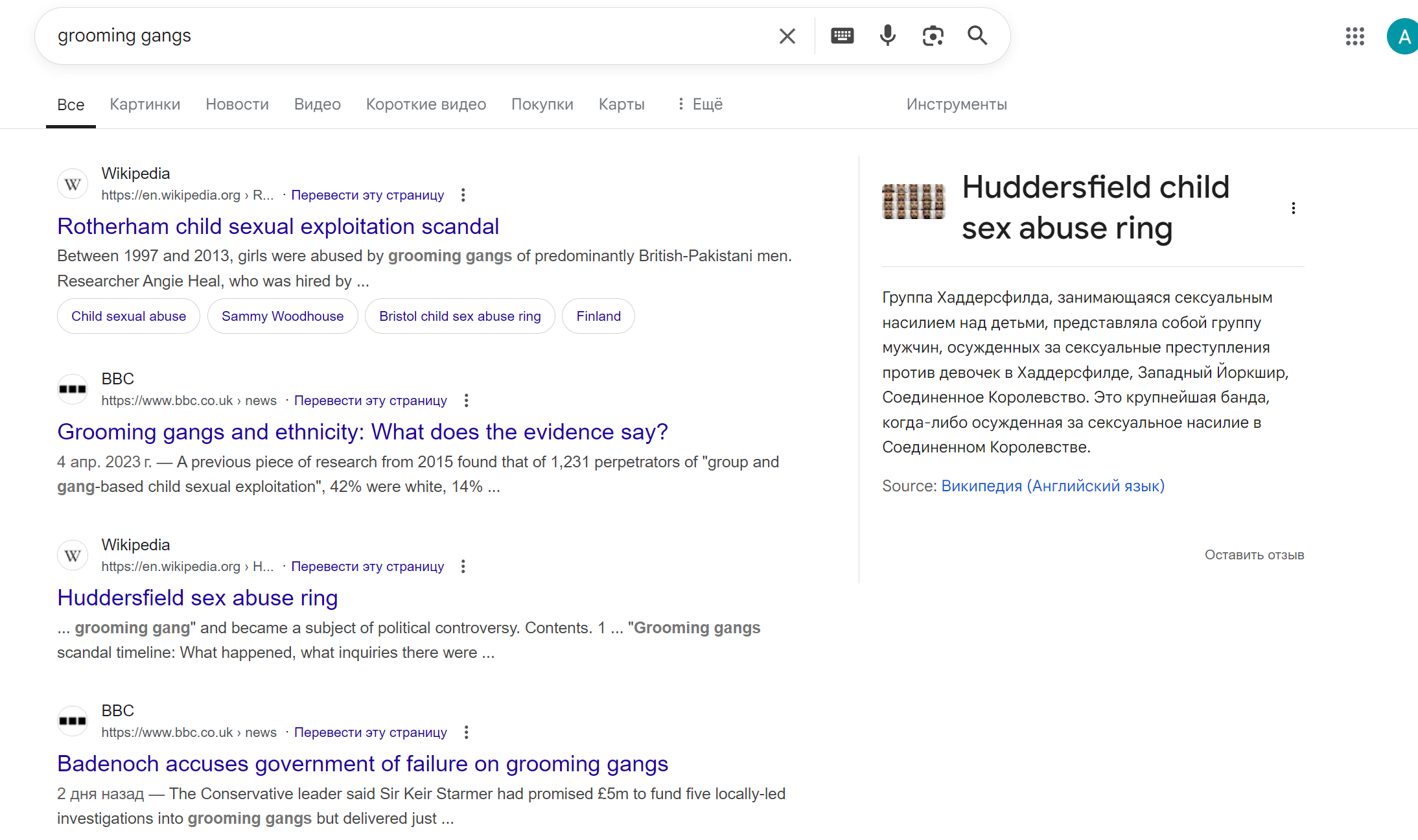
Task: Click the bbc.co.uk URL of Badenoch result
Action: coord(189,732)
